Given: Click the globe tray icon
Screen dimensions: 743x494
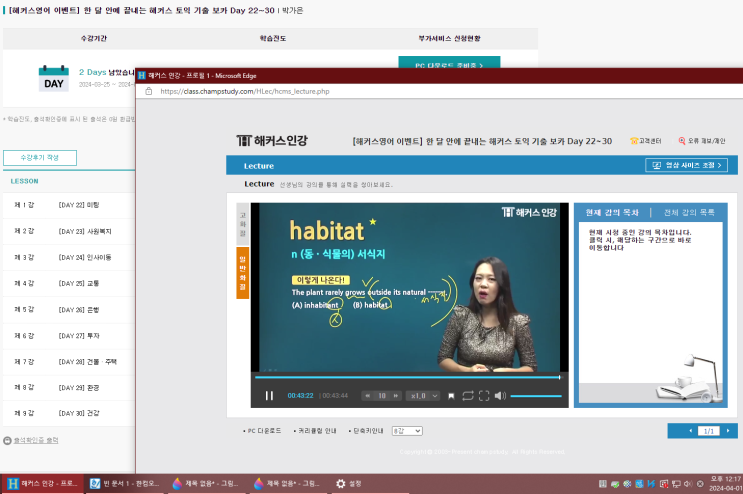Looking at the screenshot, I should pos(627,484).
